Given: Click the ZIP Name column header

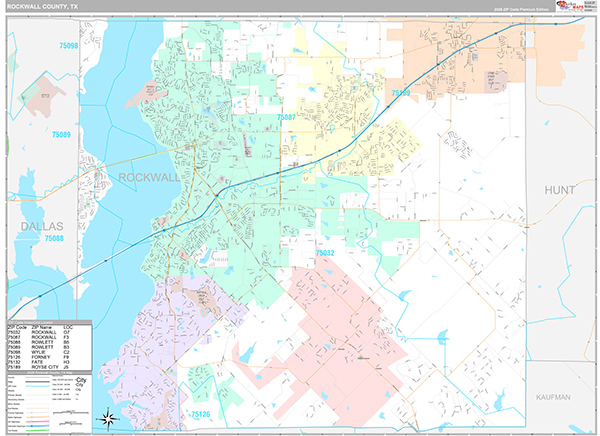Looking at the screenshot, I should coord(41,327).
